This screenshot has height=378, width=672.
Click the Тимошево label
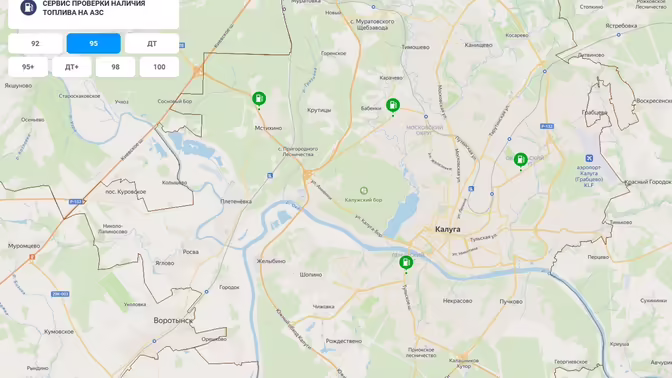[415, 47]
